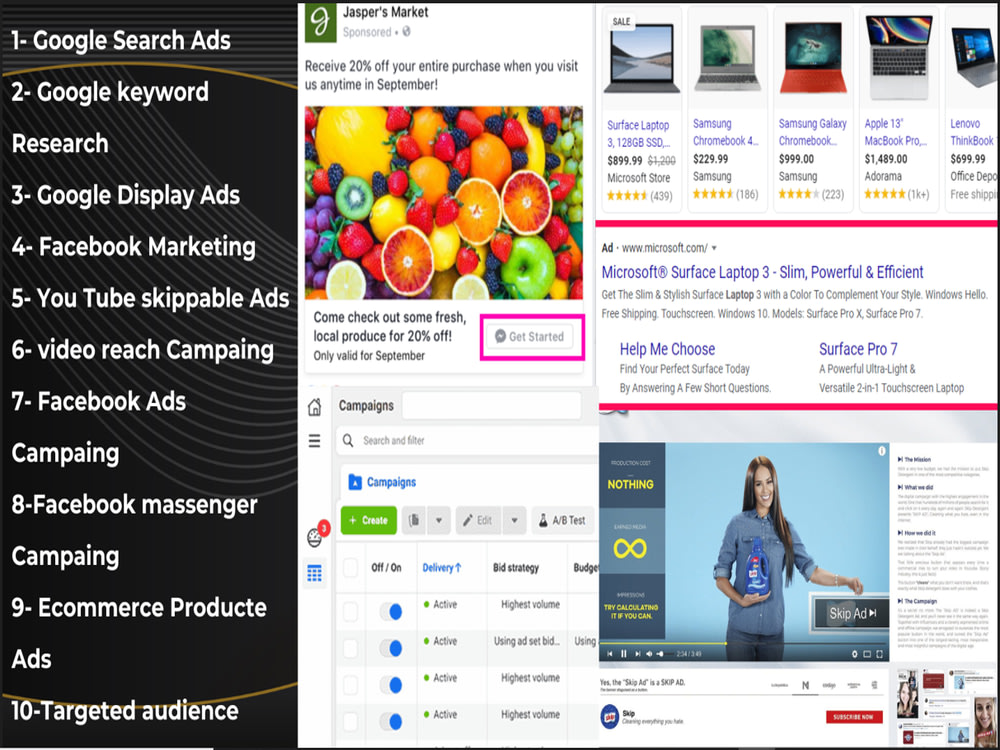Screen dimensions: 1000x750
Task: Click the Edit button in campaigns toolbar
Action: click(x=478, y=520)
